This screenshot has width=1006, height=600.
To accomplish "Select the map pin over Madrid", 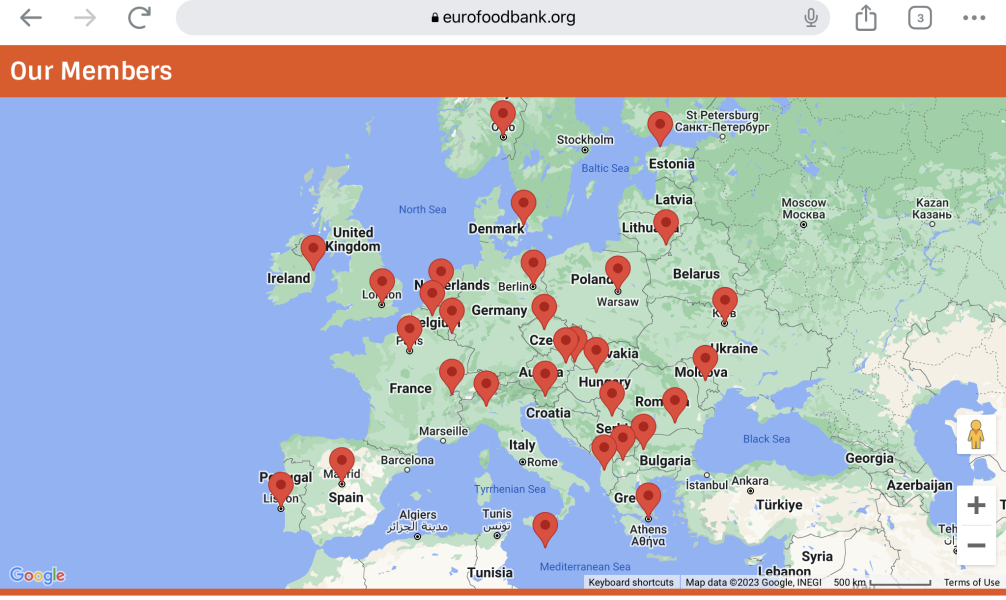I will pos(341,465).
